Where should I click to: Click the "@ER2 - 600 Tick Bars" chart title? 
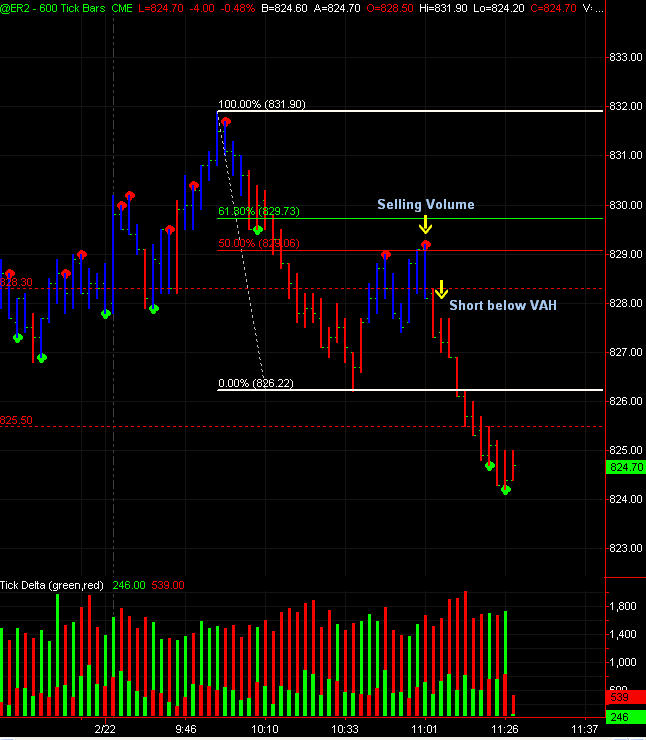tap(53, 8)
